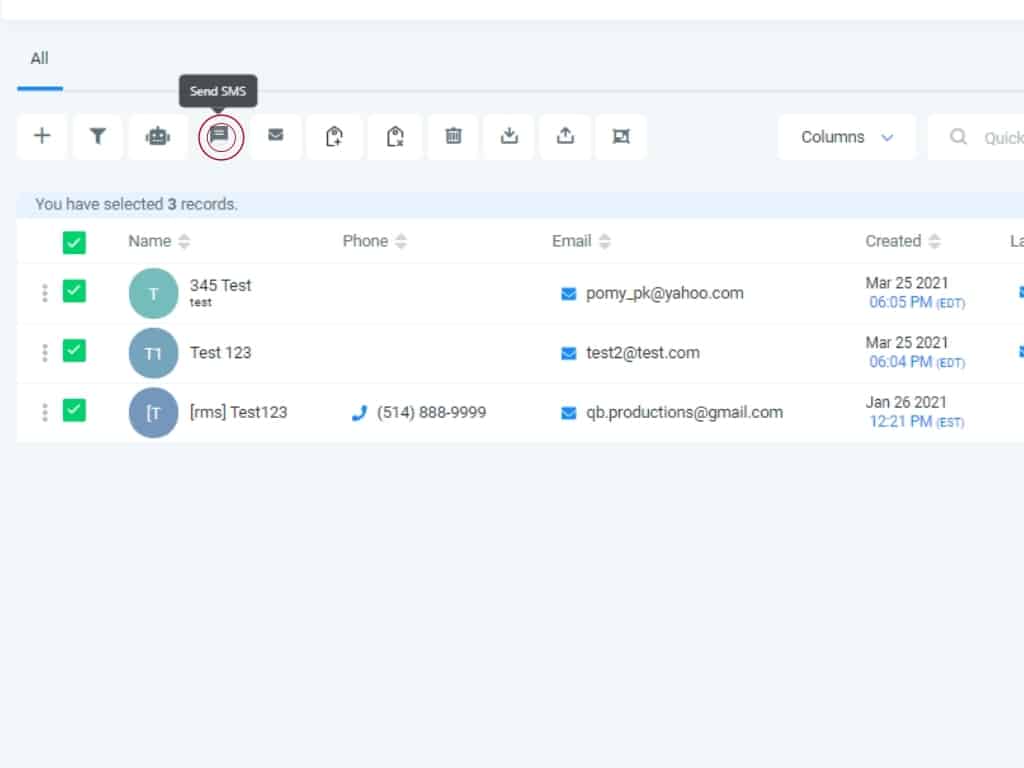Click the Send SMS icon
This screenshot has height=768, width=1024.
(219, 136)
